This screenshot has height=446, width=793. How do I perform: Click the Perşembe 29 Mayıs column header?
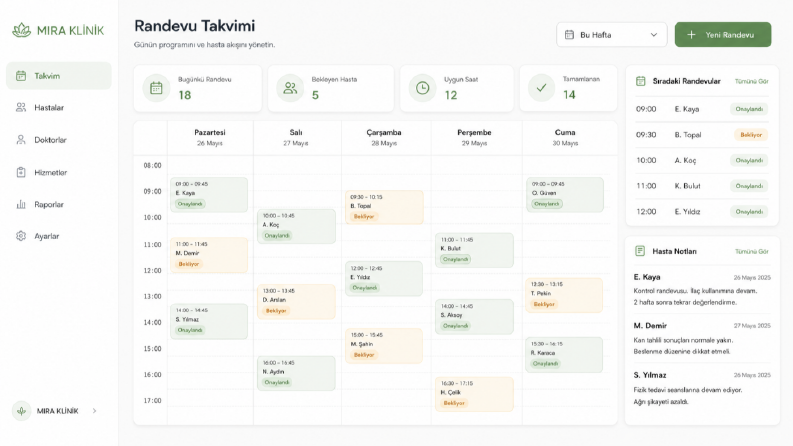(x=474, y=137)
